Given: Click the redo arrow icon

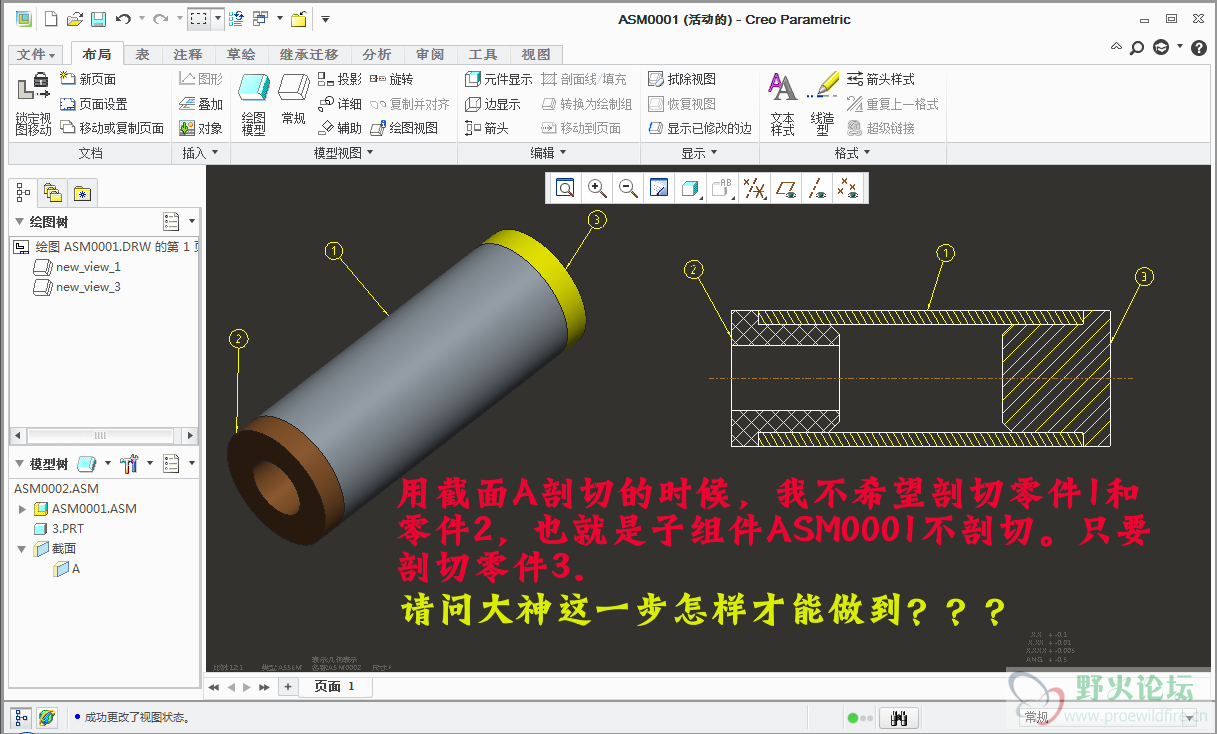Looking at the screenshot, I should point(160,19).
